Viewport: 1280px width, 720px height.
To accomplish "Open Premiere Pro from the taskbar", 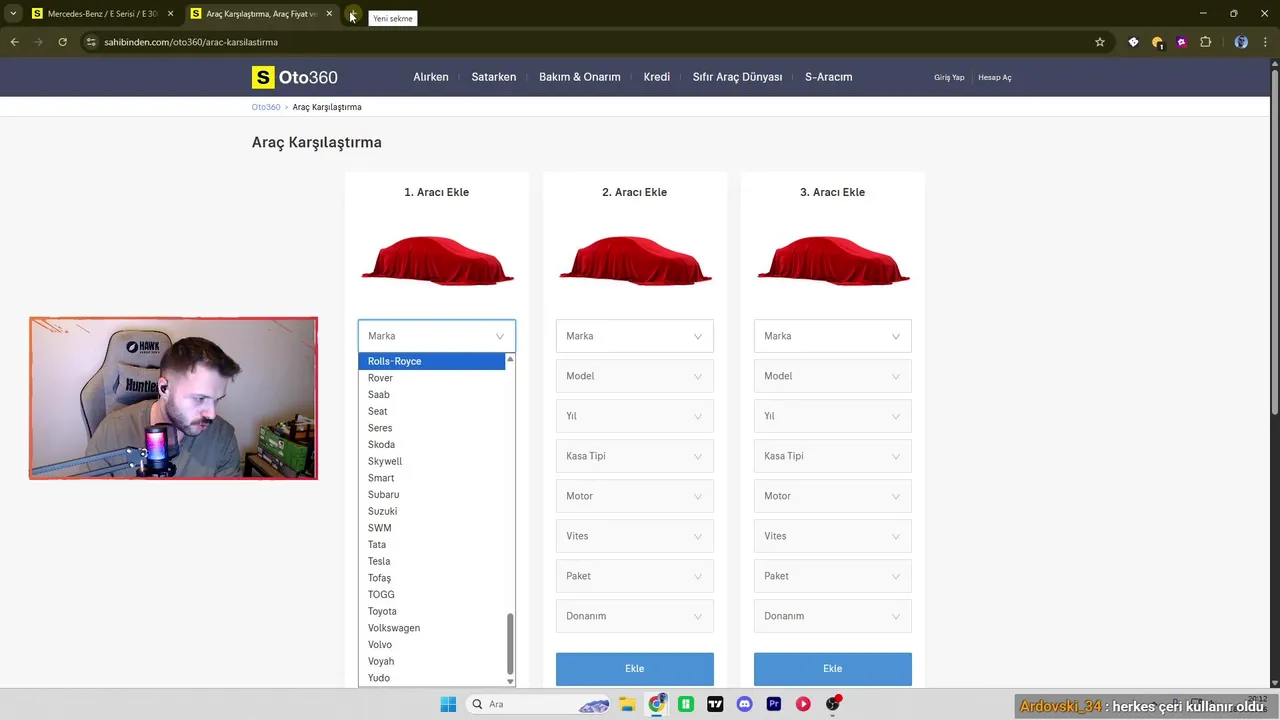I will pos(774,704).
